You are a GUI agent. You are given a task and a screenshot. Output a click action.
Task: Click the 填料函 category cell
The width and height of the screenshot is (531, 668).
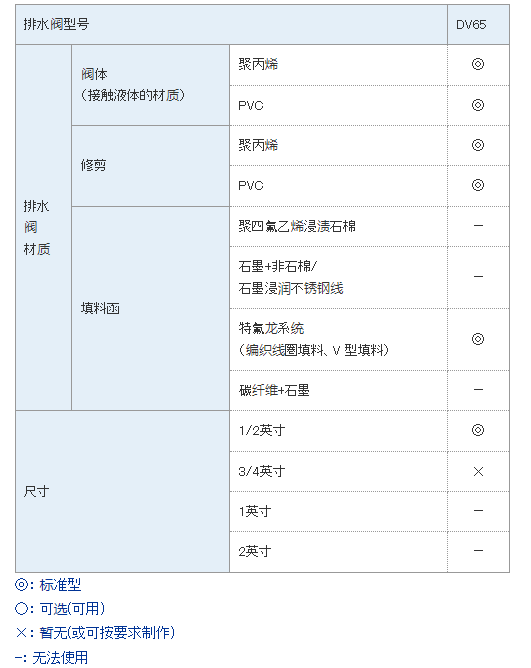pyautogui.click(x=150, y=308)
